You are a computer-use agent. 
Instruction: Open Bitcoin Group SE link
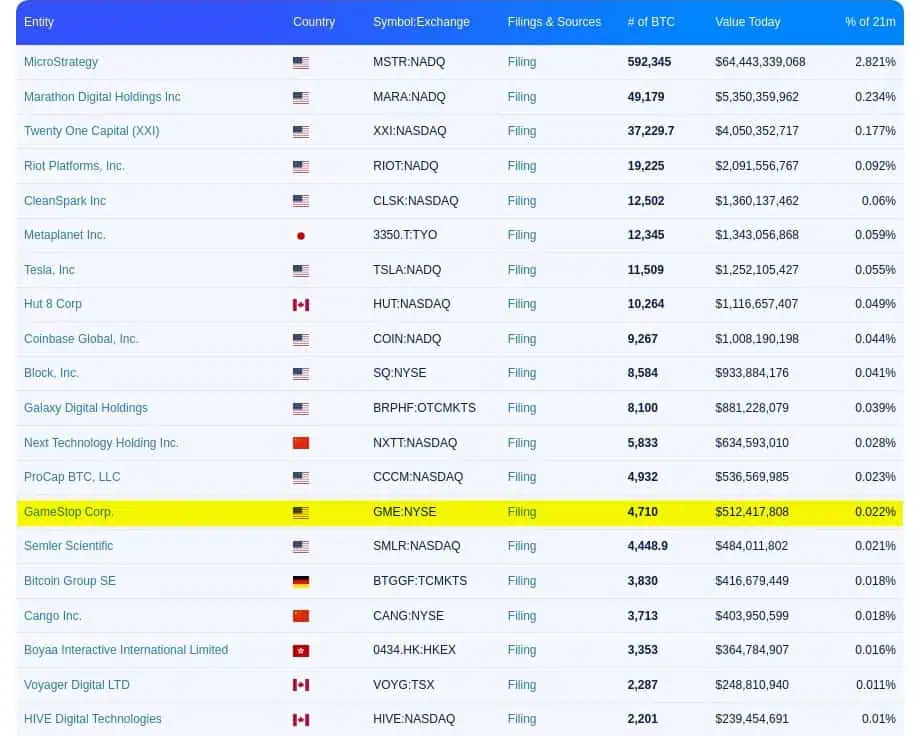(x=70, y=581)
